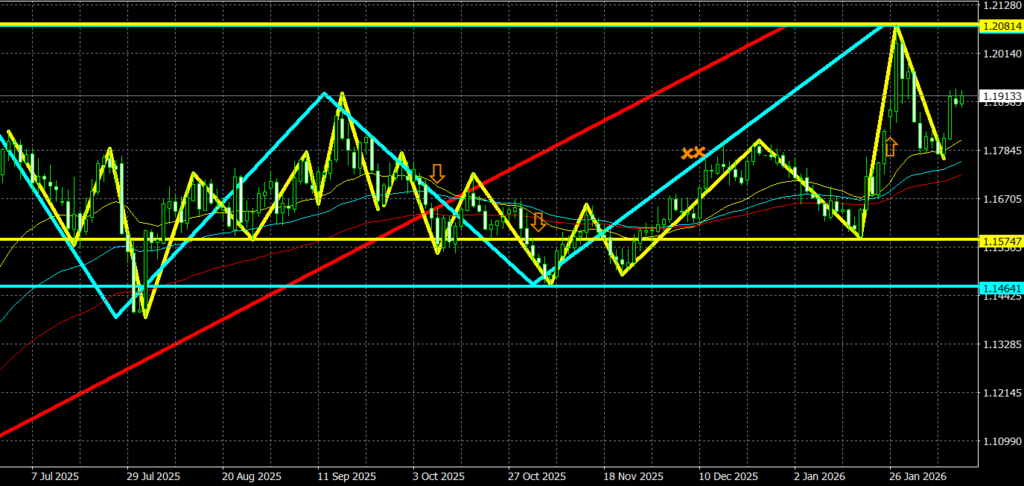Click the 1.20814 yellow price label
Screen dimensions: 1024x486
(x=1000, y=25)
